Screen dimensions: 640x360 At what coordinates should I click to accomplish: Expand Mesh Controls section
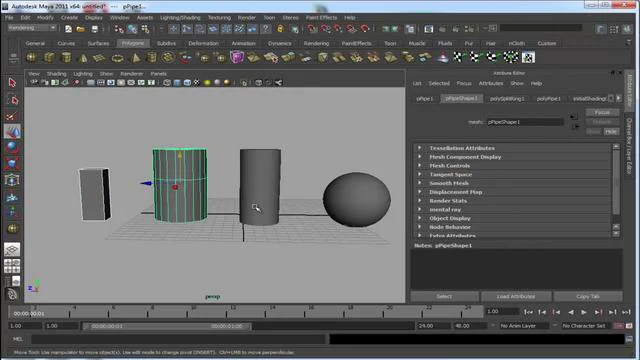coord(512,166)
